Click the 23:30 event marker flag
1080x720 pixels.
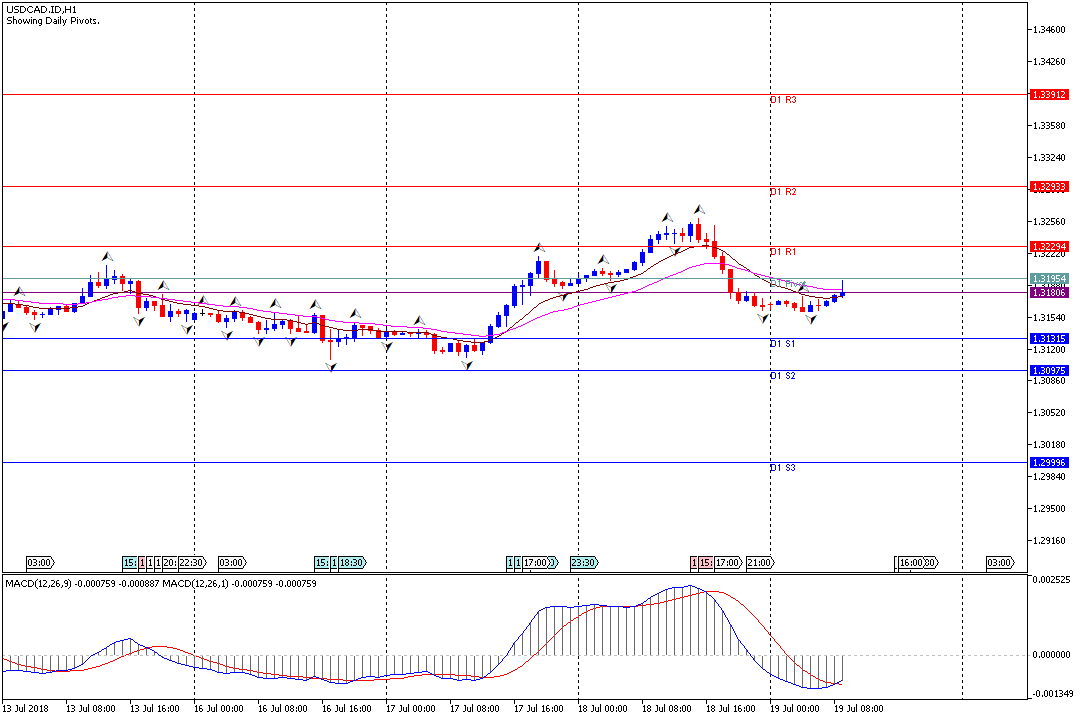pos(583,562)
